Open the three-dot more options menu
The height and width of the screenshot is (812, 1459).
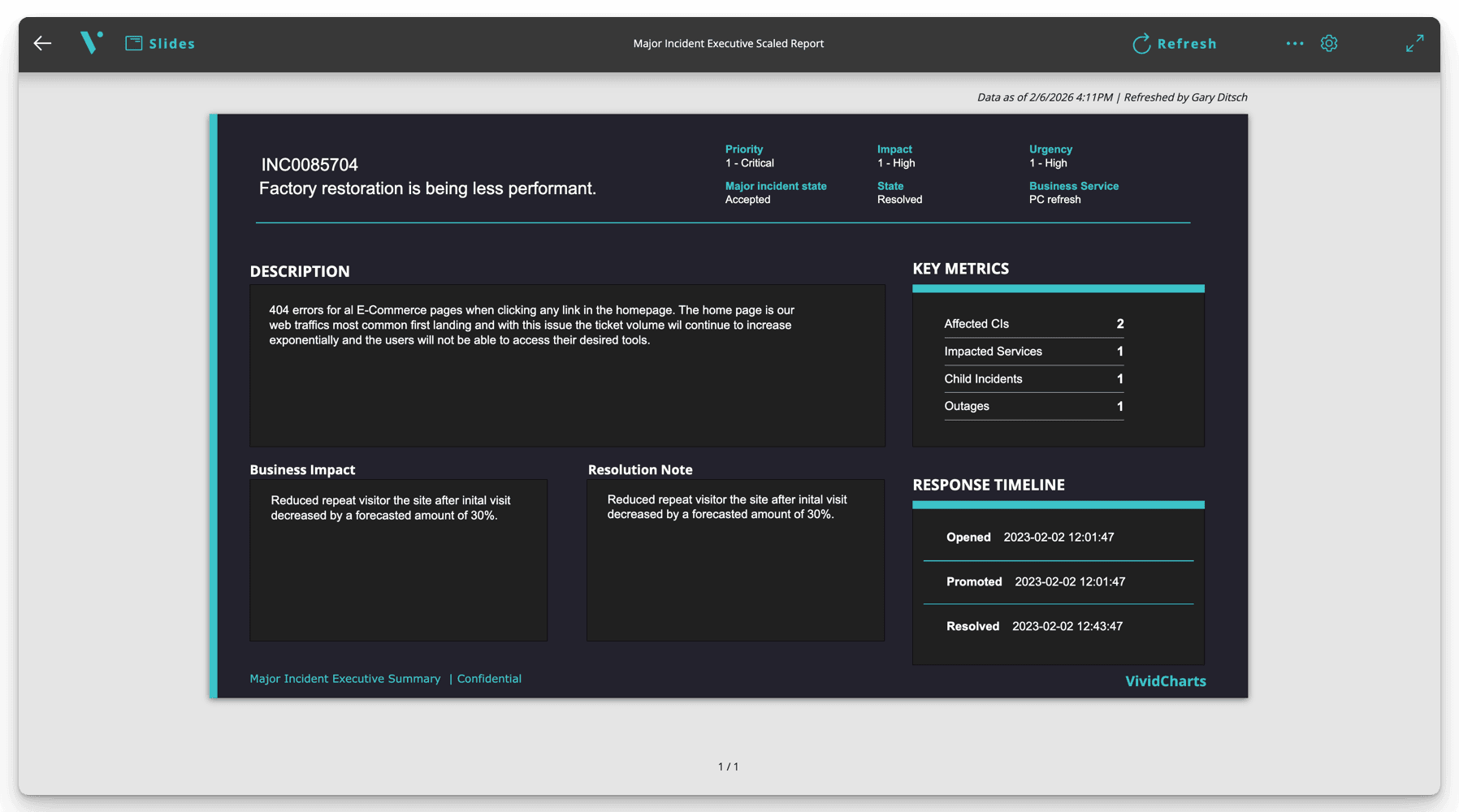(x=1295, y=43)
